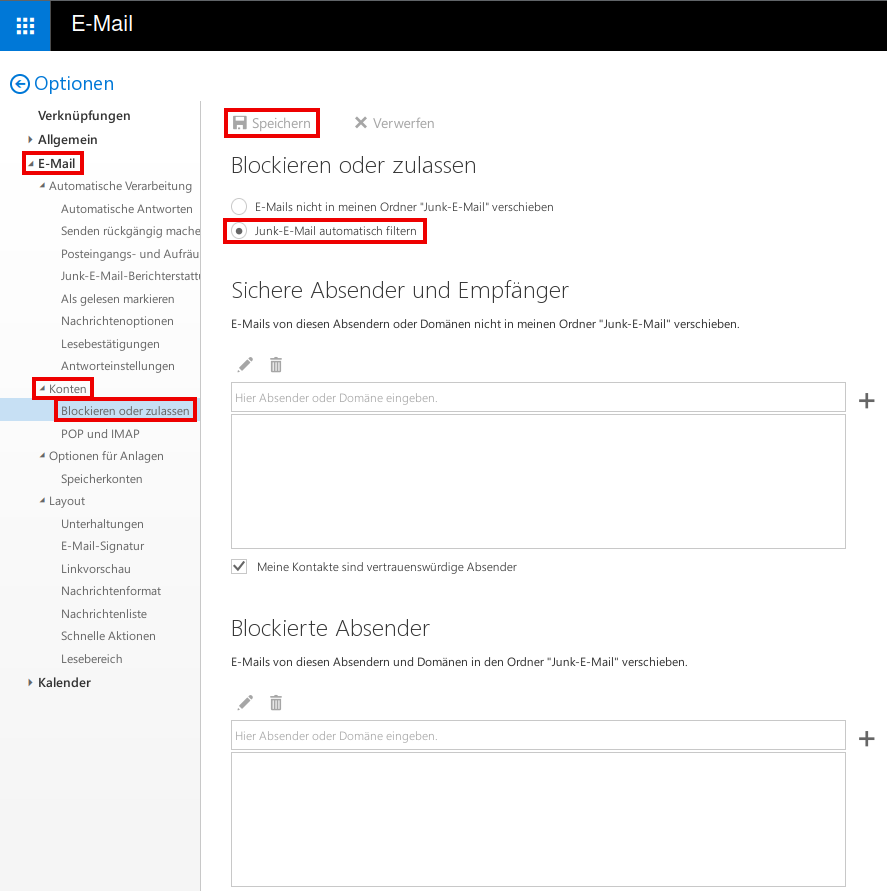887x891 pixels.
Task: Click the safe senders input field
Action: [x=538, y=398]
